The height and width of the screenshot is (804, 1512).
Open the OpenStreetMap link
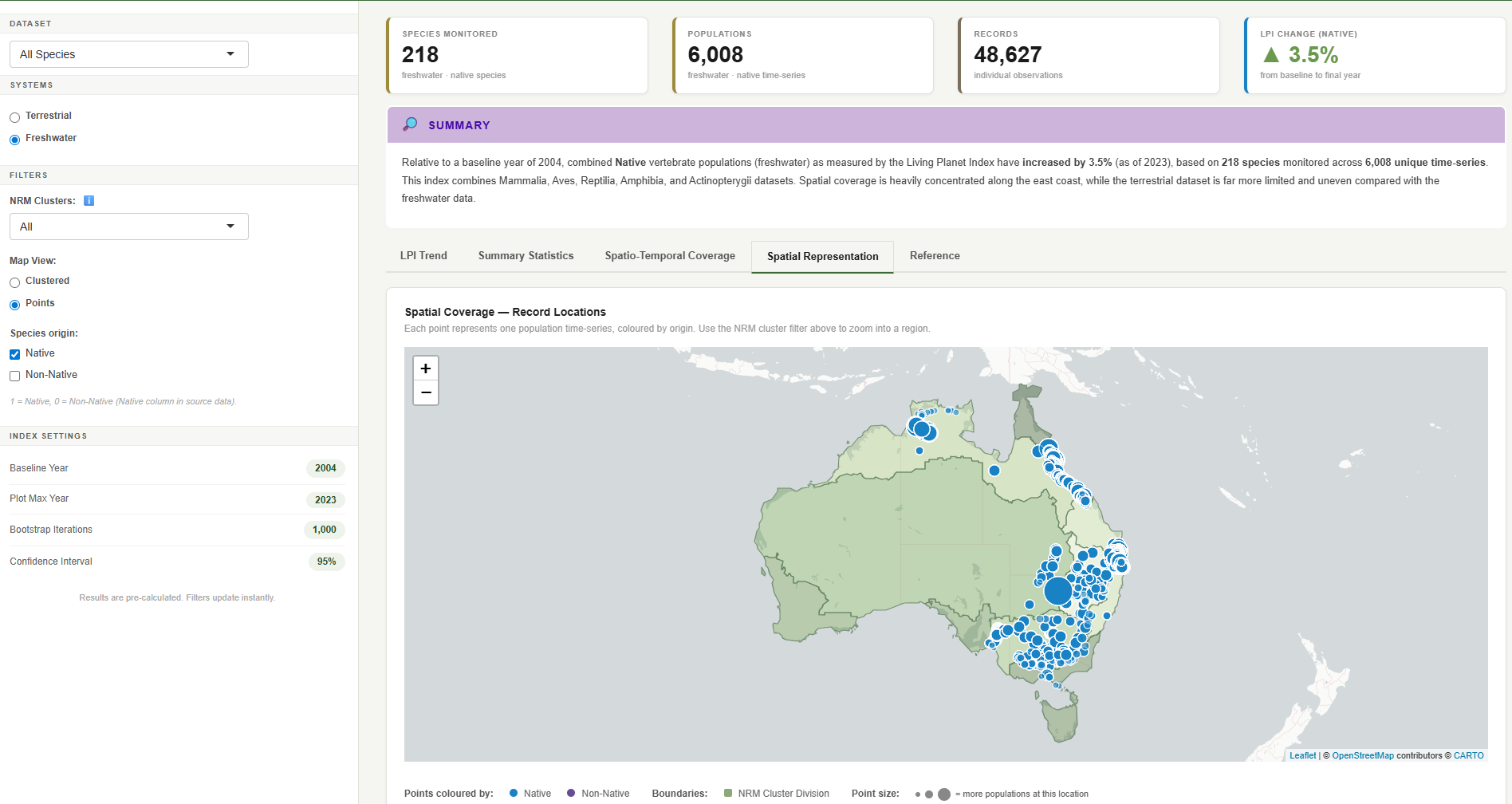[1363, 755]
